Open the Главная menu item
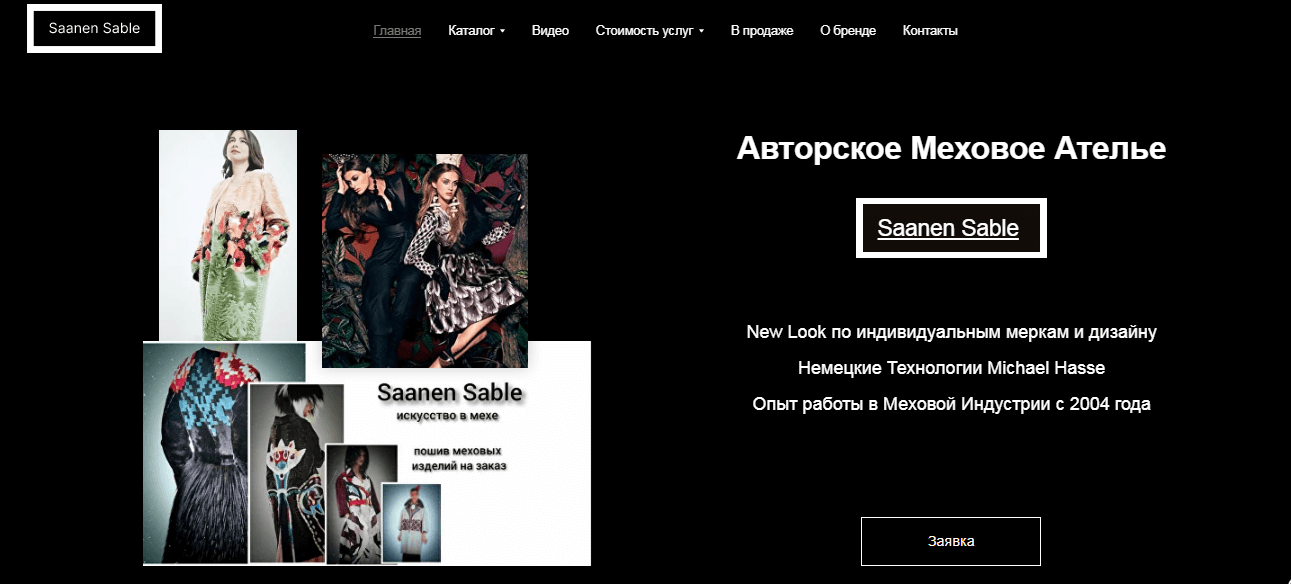The image size is (1291, 584). click(x=397, y=31)
